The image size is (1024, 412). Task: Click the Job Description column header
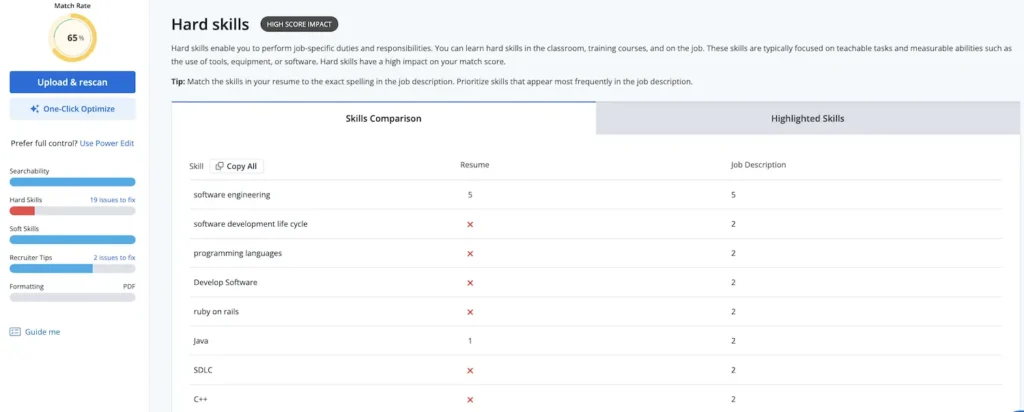(758, 165)
